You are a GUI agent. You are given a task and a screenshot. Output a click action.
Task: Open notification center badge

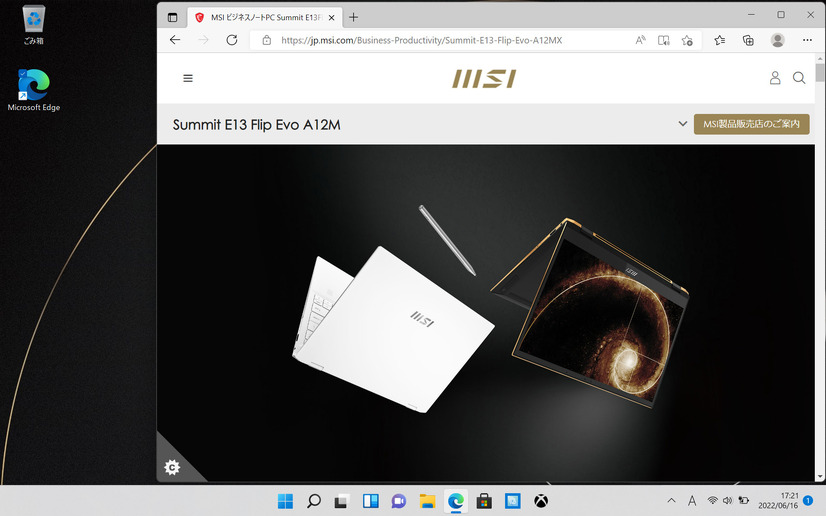808,501
